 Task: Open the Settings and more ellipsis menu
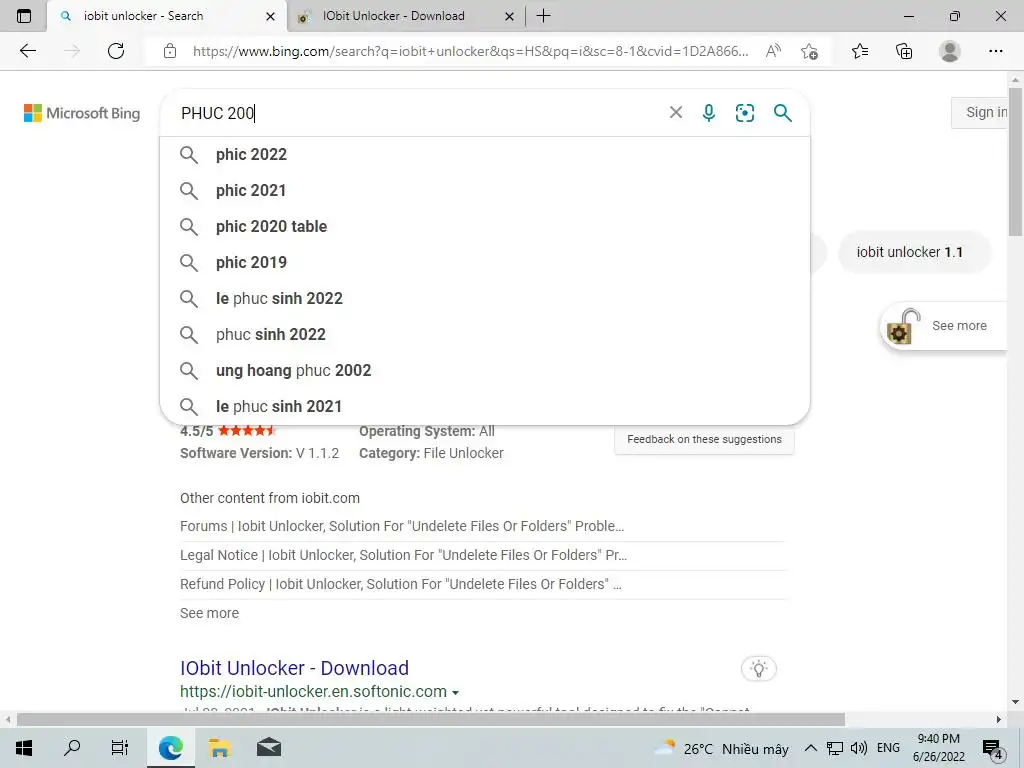(x=995, y=51)
